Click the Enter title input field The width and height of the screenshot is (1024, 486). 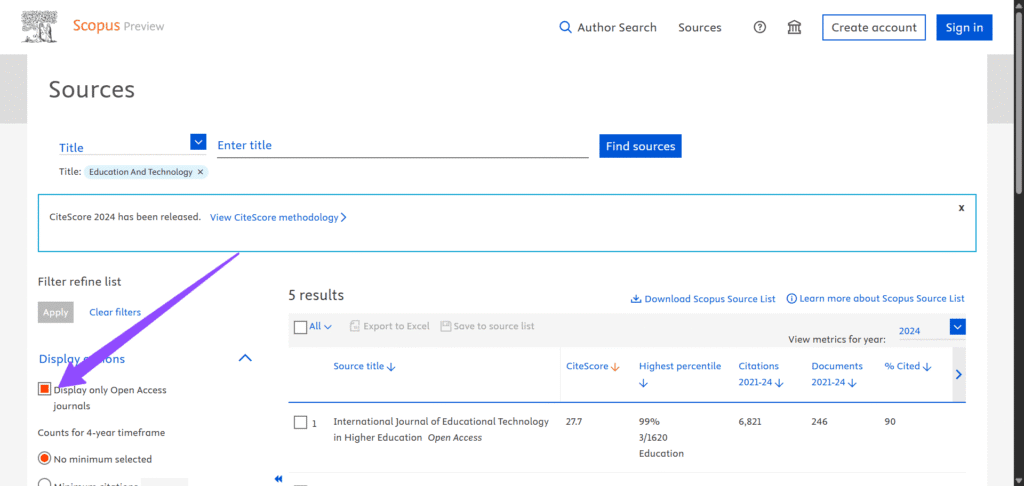pyautogui.click(x=402, y=146)
